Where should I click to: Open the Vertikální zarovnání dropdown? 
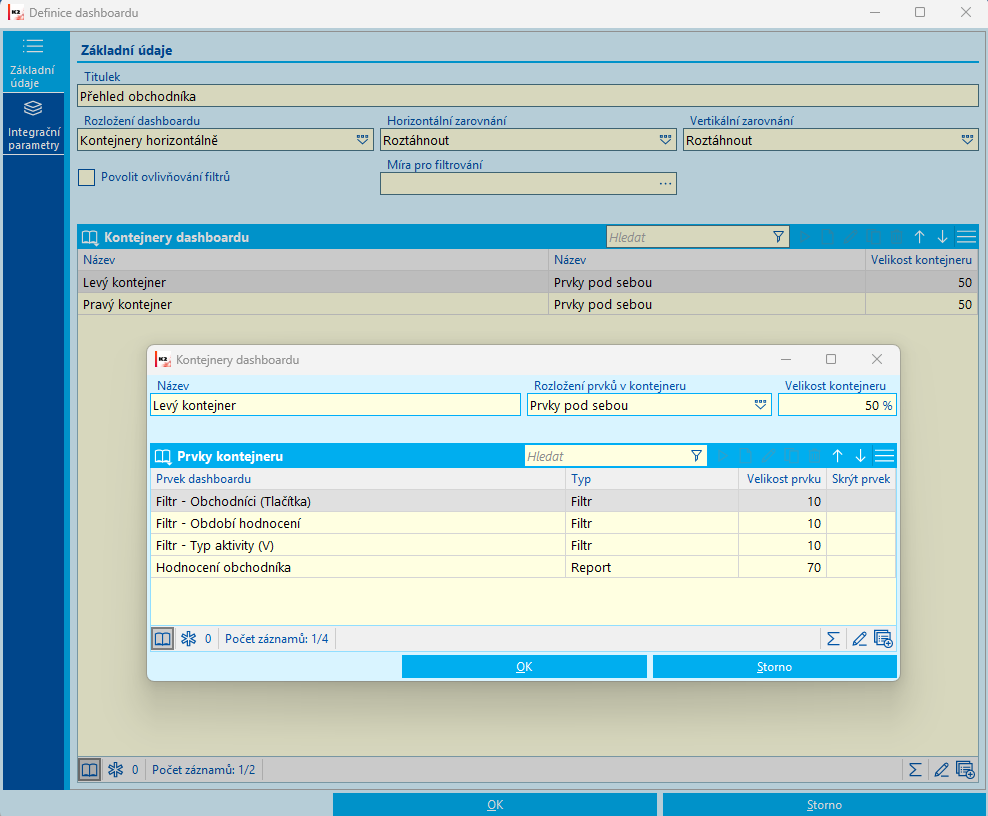click(x=968, y=140)
